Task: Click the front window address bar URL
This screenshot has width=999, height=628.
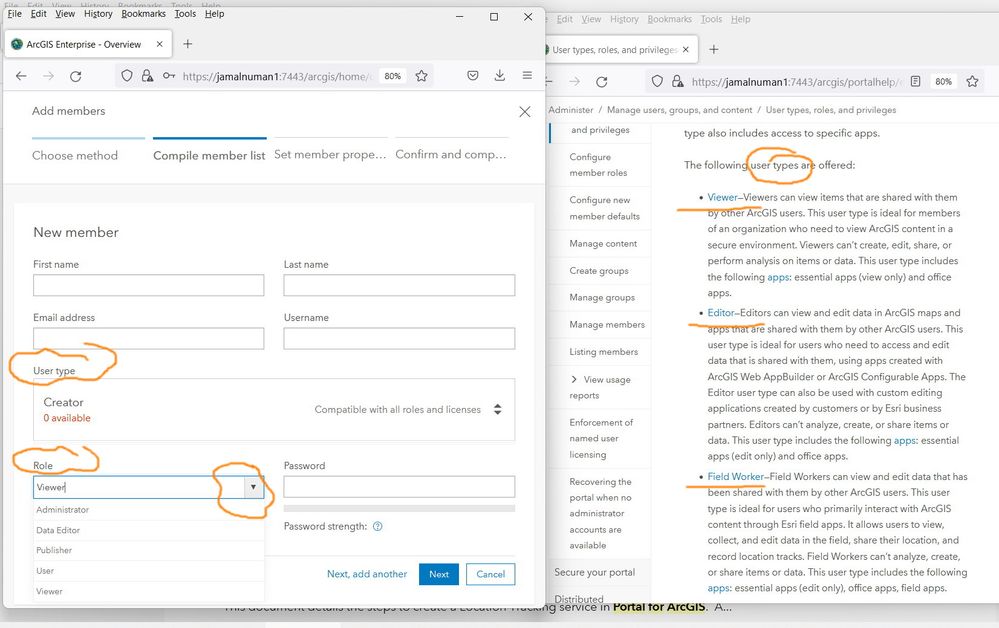Action: [277, 76]
